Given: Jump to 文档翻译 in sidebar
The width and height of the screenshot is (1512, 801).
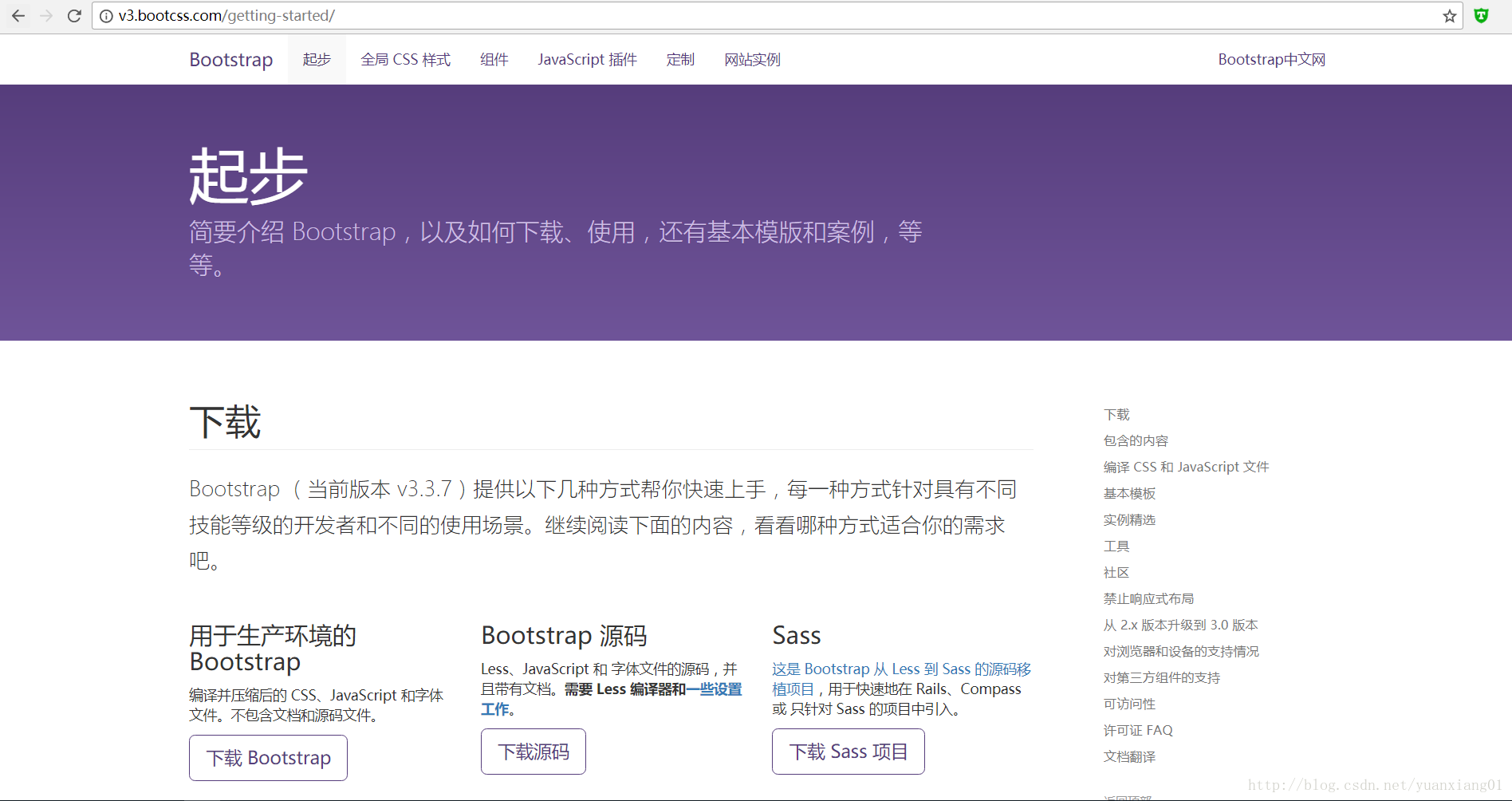Looking at the screenshot, I should point(1129,757).
